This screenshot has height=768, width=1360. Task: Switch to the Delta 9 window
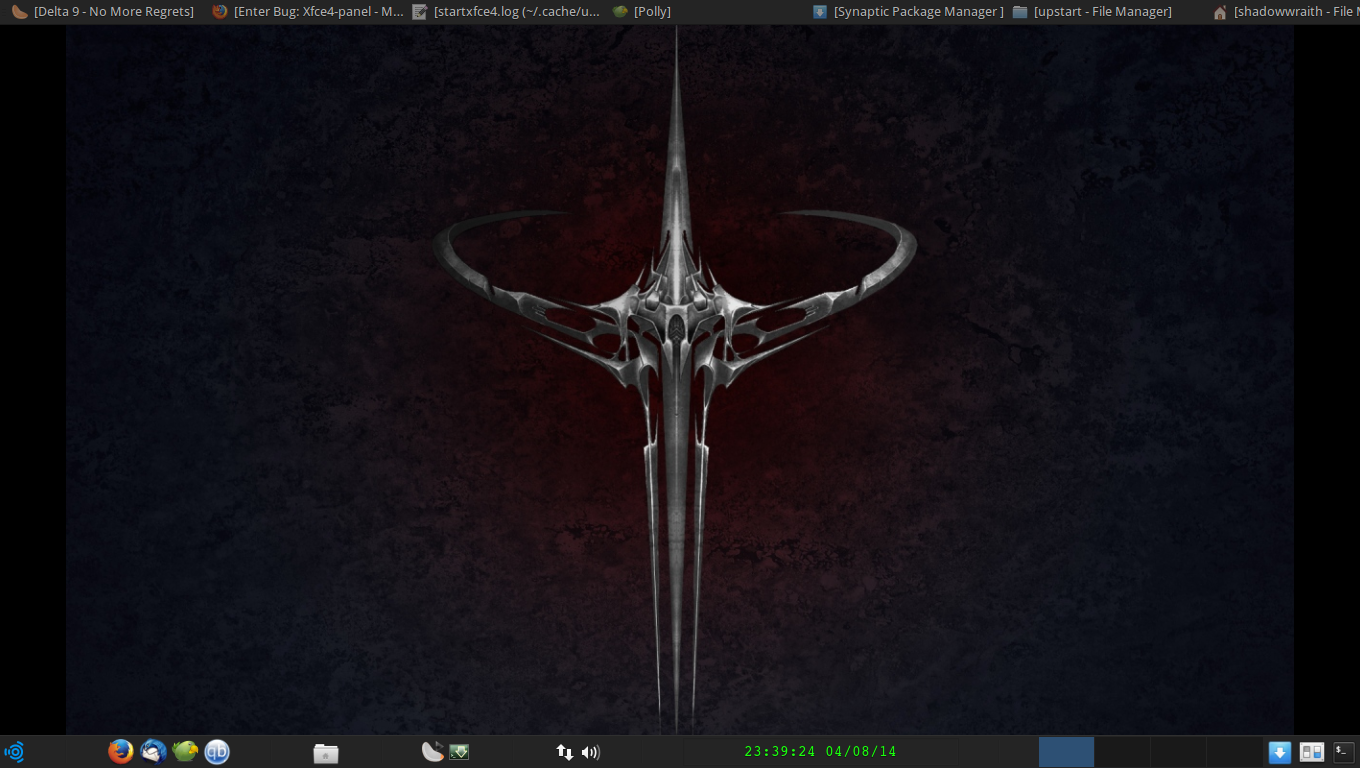pyautogui.click(x=103, y=12)
